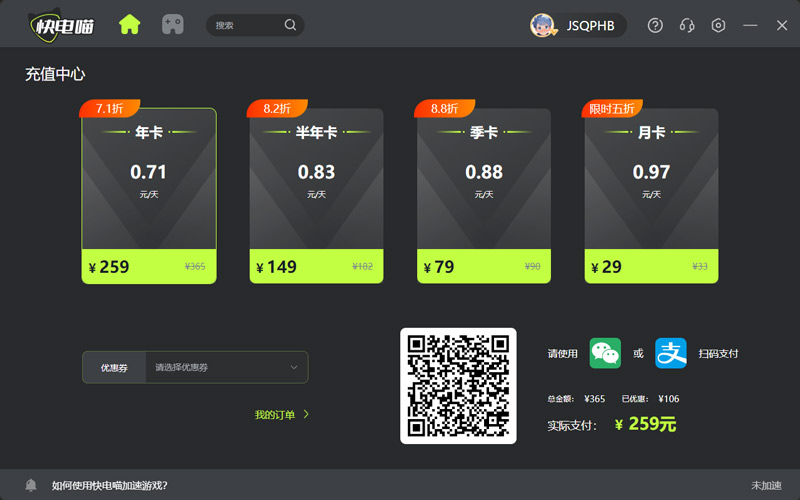Click the 扫码支付 text
Screen dimensions: 800x500
tap(718, 354)
